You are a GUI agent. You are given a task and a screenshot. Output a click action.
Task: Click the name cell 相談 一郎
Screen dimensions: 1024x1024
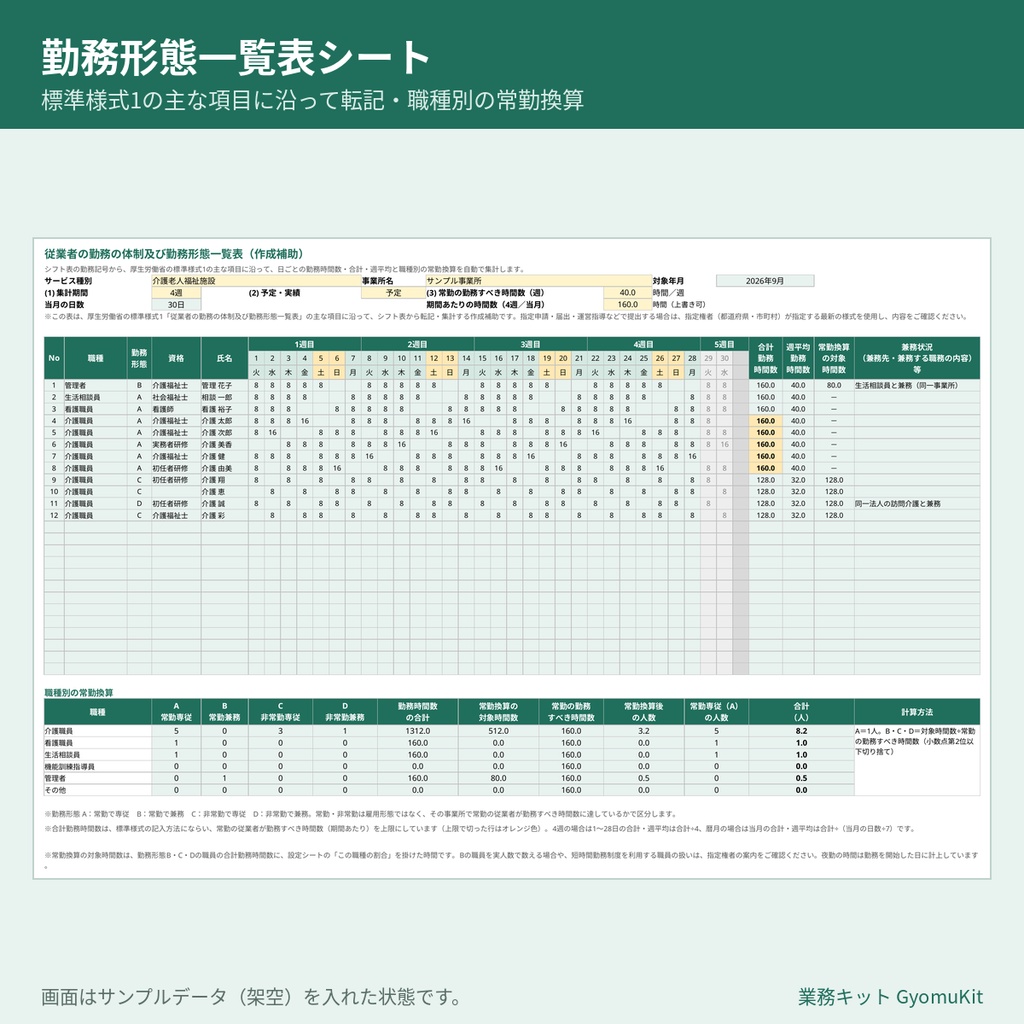[x=224, y=397]
